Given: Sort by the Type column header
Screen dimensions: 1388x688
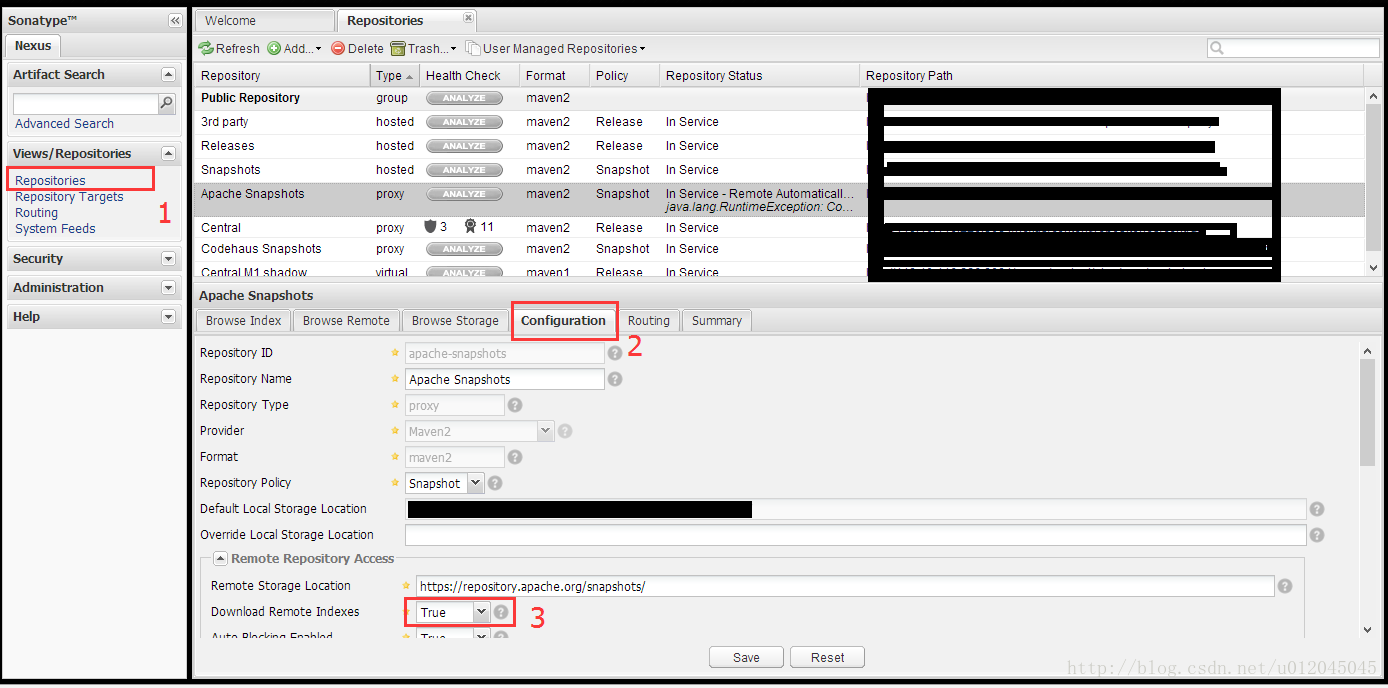Looking at the screenshot, I should coord(394,75).
